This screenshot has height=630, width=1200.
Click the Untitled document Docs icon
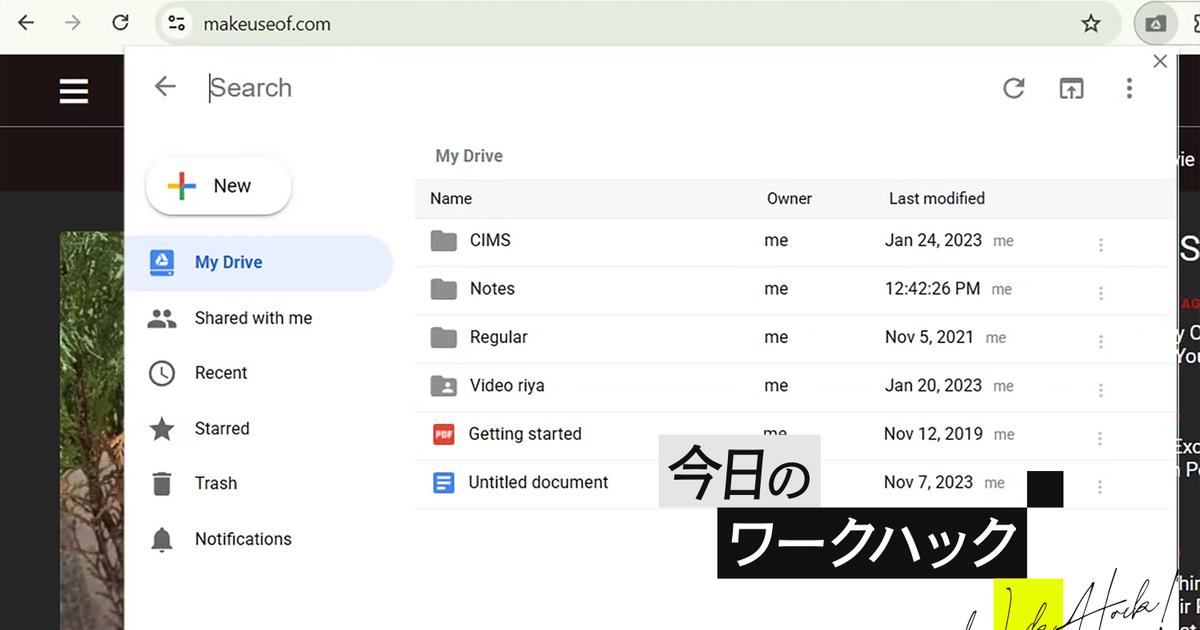tap(443, 482)
